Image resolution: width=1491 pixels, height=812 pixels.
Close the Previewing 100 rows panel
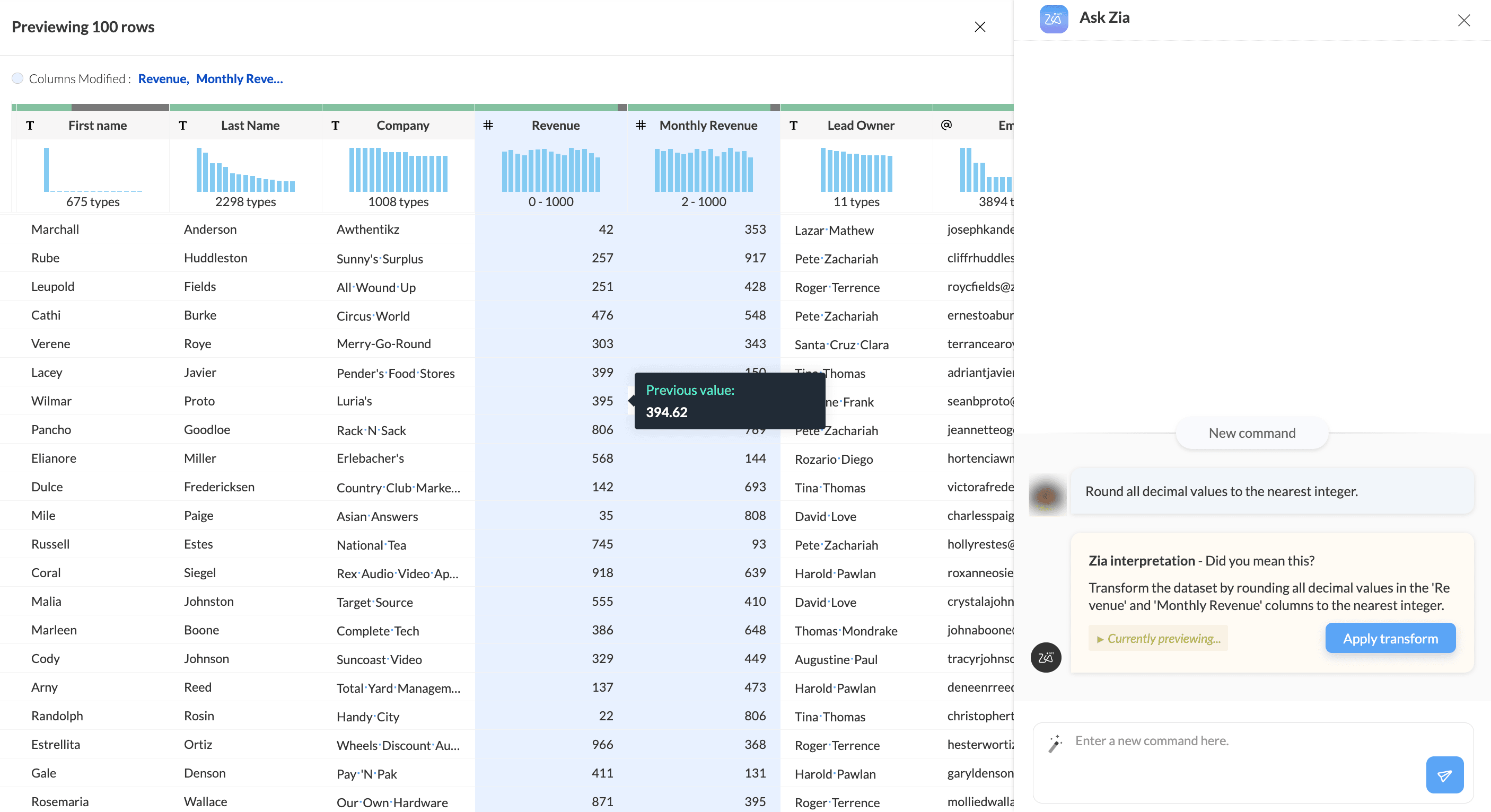979,27
